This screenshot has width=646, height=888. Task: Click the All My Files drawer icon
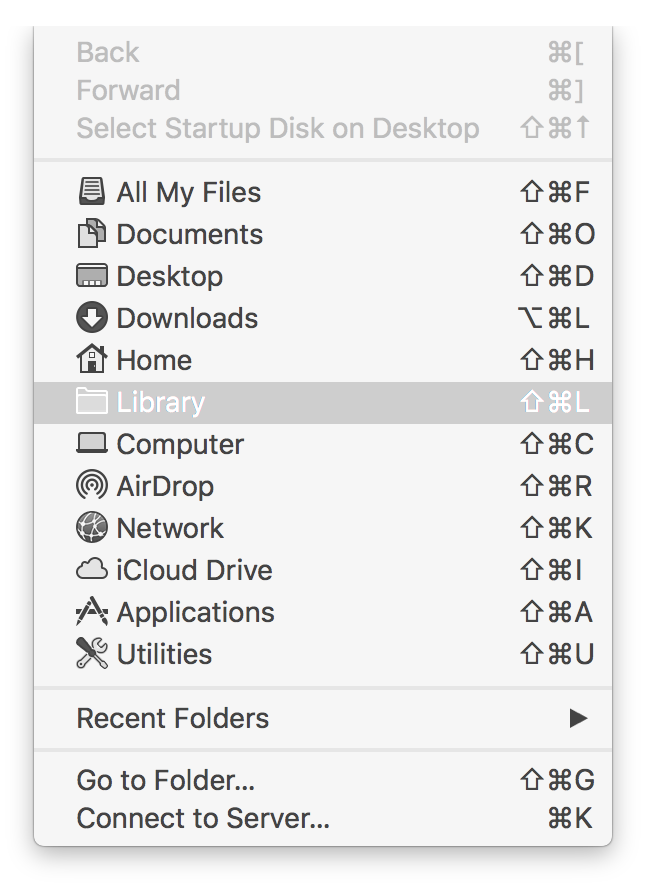pyautogui.click(x=91, y=191)
